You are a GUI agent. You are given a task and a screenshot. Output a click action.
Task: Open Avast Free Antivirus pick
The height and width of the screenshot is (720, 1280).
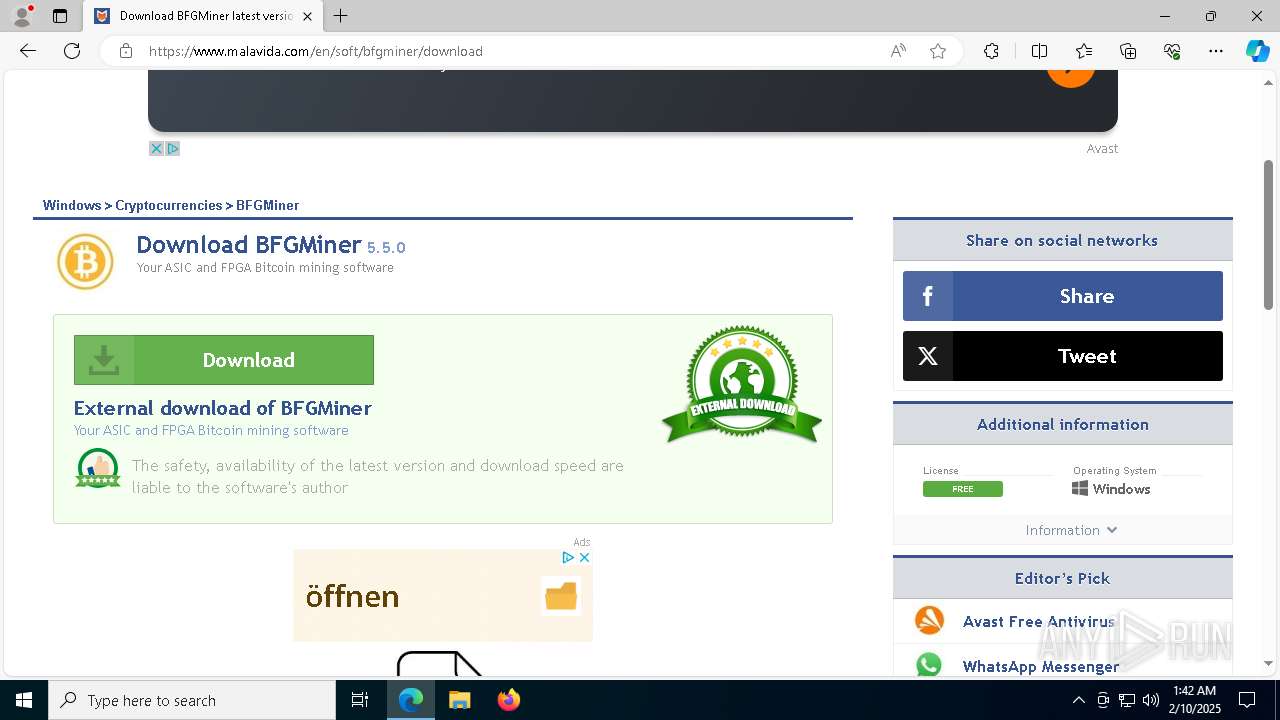[x=1038, y=621]
